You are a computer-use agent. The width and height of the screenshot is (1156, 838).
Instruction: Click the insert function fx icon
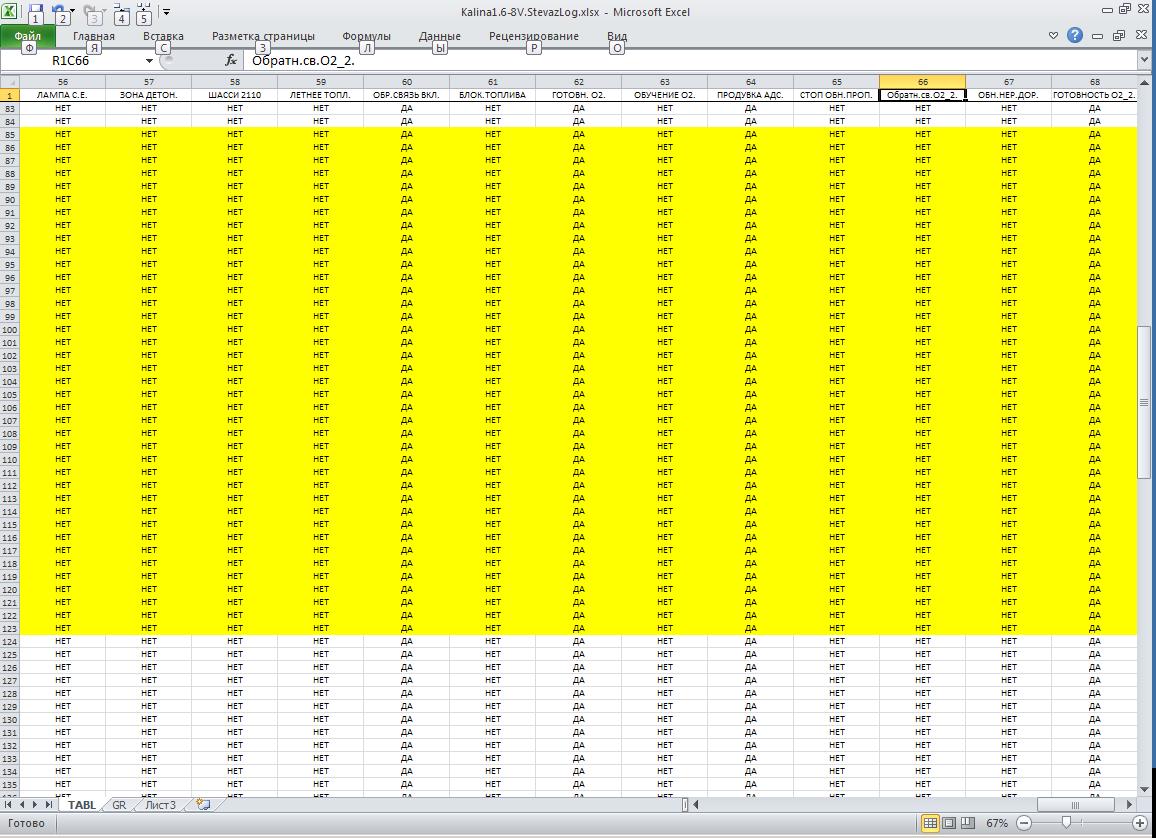tap(231, 60)
